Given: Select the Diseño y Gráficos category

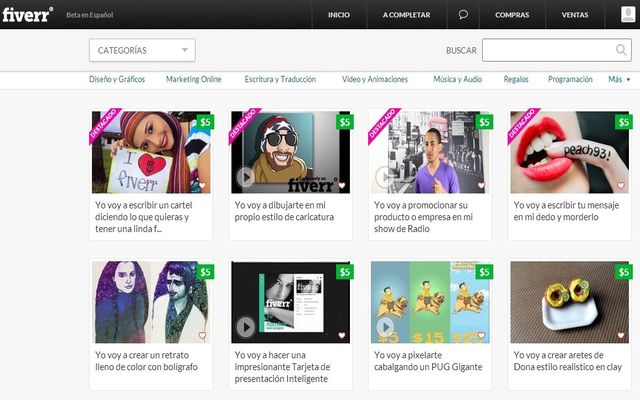Looking at the screenshot, I should (x=119, y=79).
